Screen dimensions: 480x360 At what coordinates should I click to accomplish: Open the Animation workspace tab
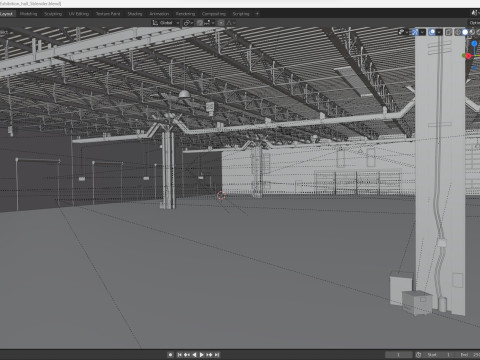point(159,14)
